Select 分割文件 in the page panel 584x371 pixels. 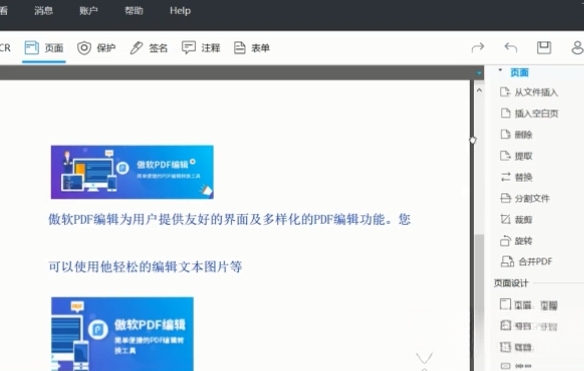(x=525, y=198)
